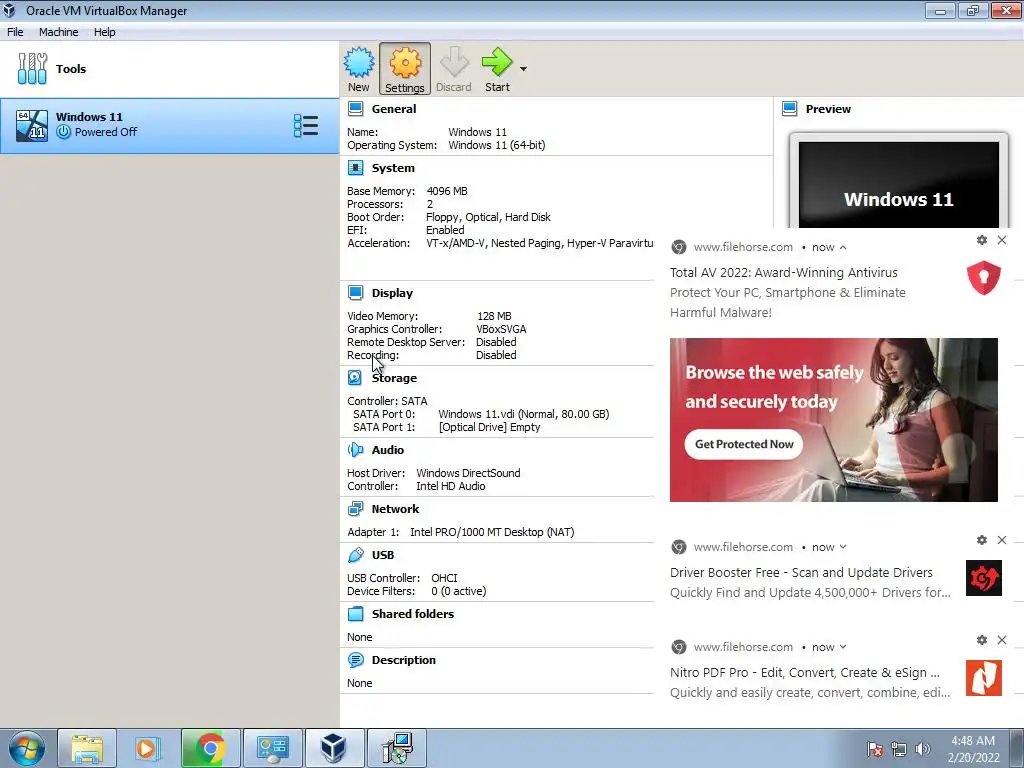Viewport: 1024px width, 768px height.
Task: Click the Total AV ad banner image
Action: (834, 420)
